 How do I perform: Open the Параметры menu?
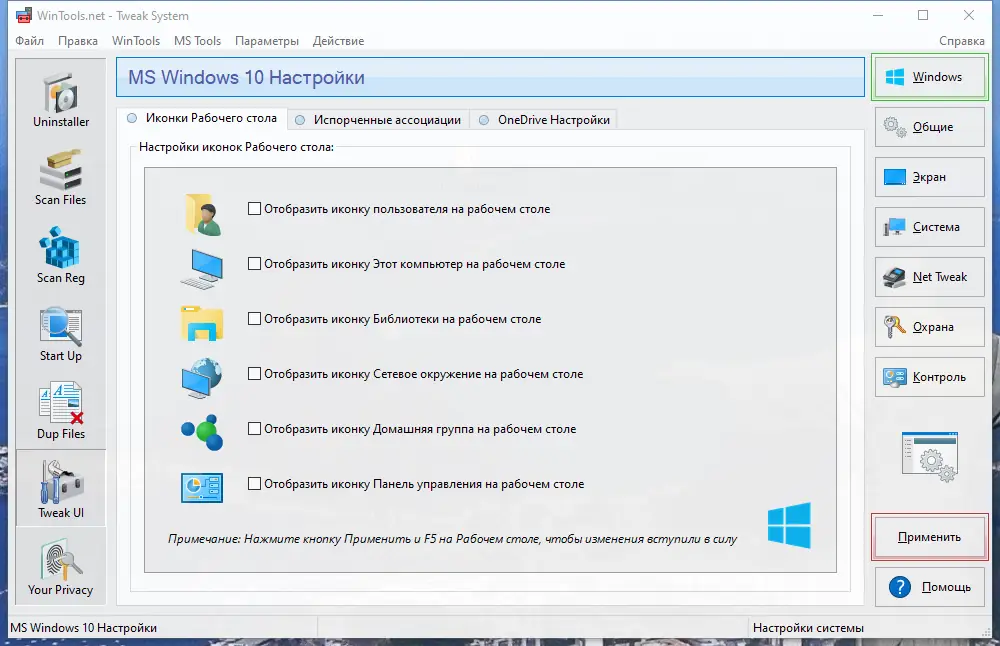point(267,41)
